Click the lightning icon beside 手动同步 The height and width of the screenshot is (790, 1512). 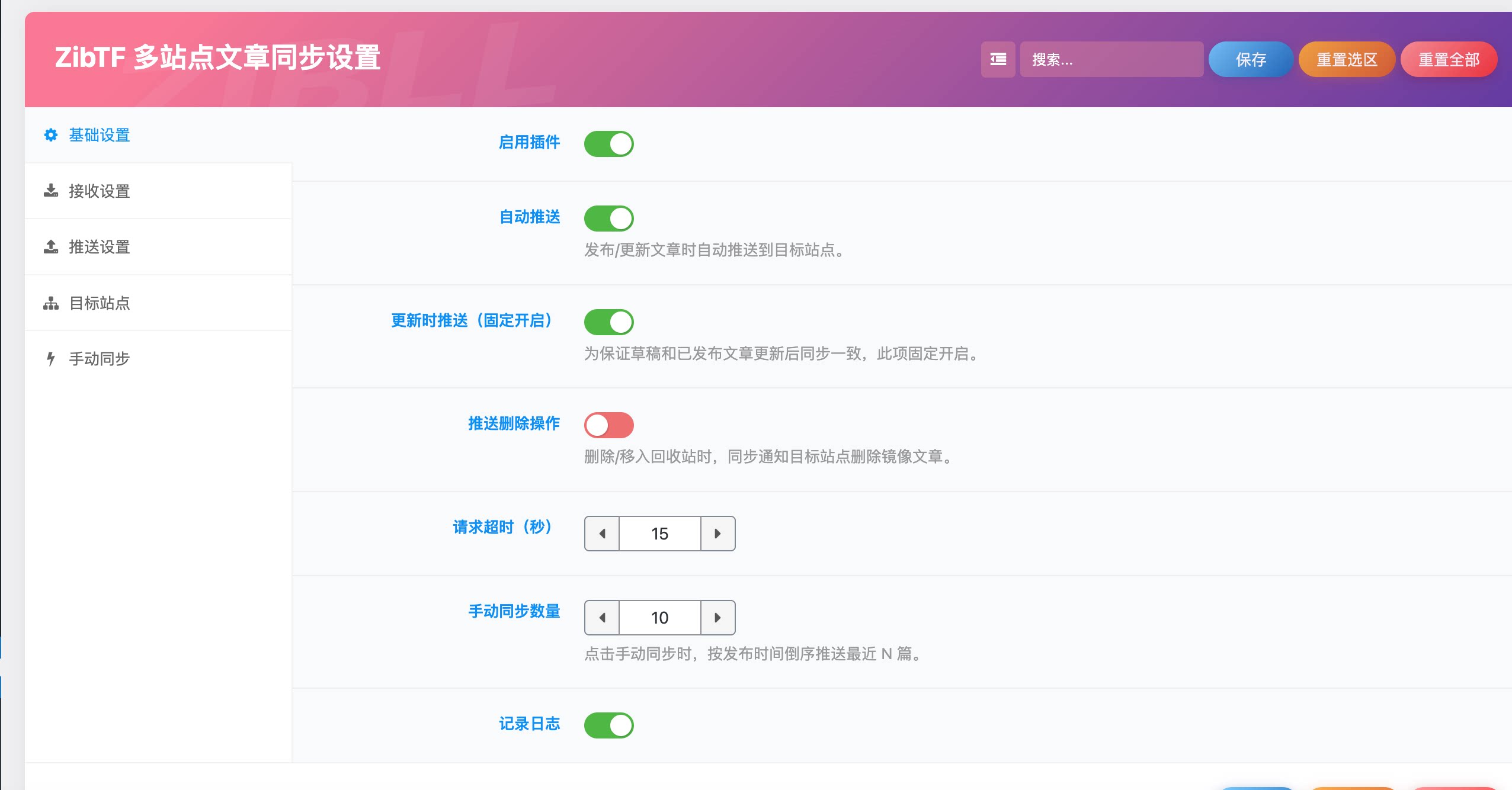[x=50, y=358]
